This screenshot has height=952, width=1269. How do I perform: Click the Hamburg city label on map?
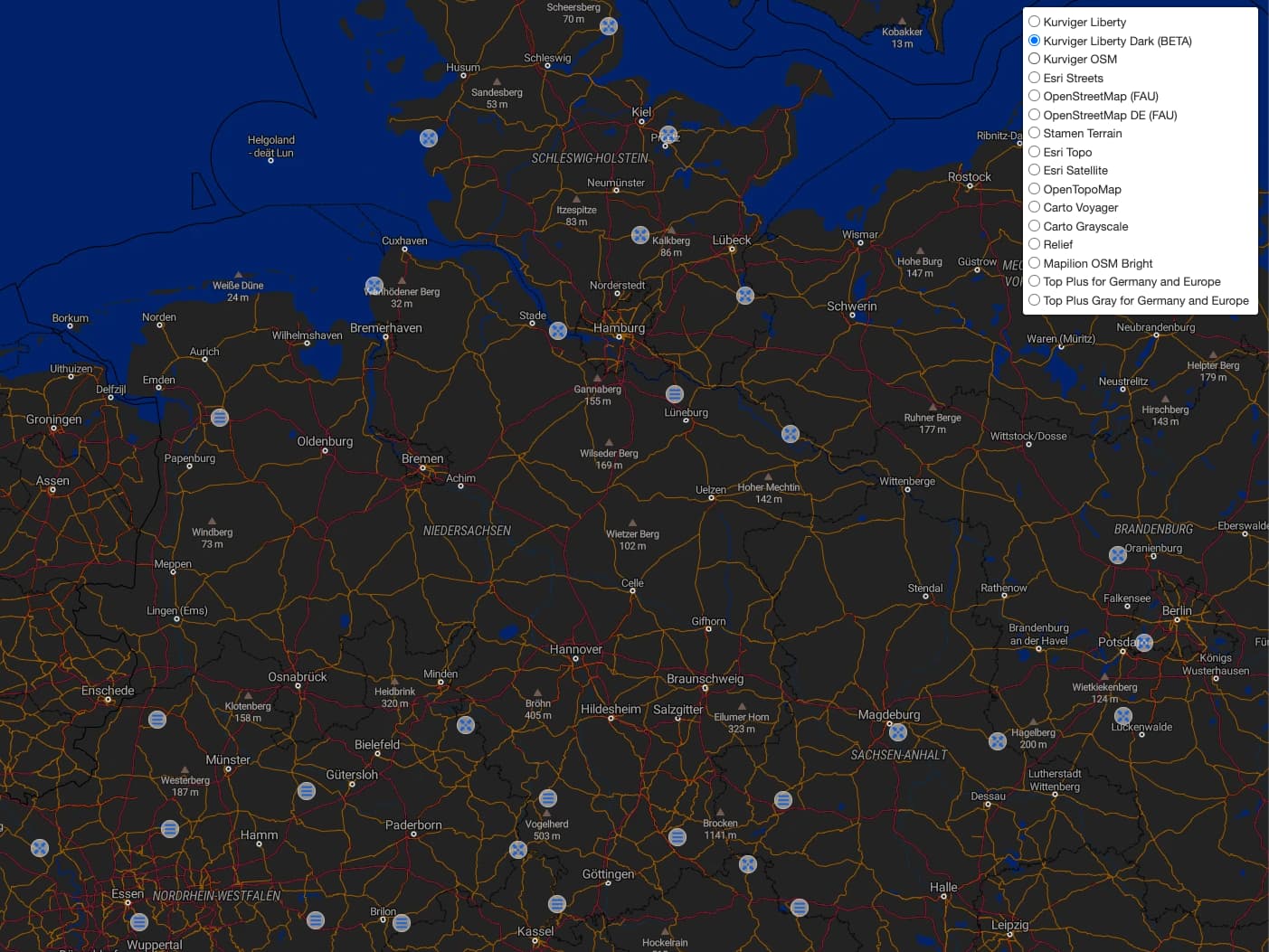tap(619, 328)
